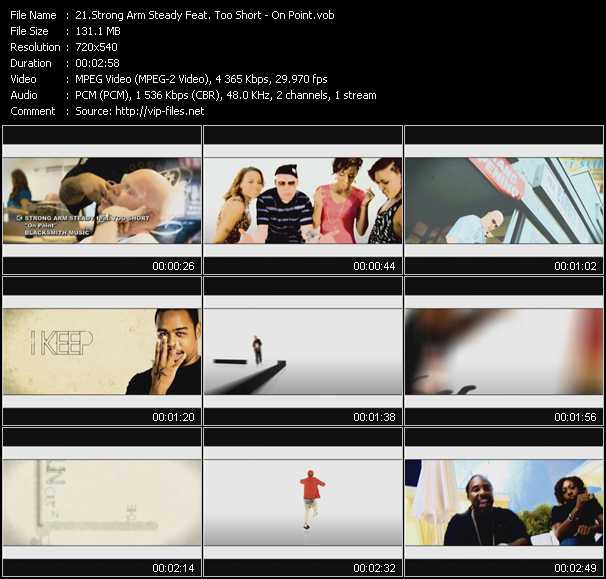The height and width of the screenshot is (579, 606).
Task: Click the 00:02:32 timestamp label
Action: tap(372, 568)
